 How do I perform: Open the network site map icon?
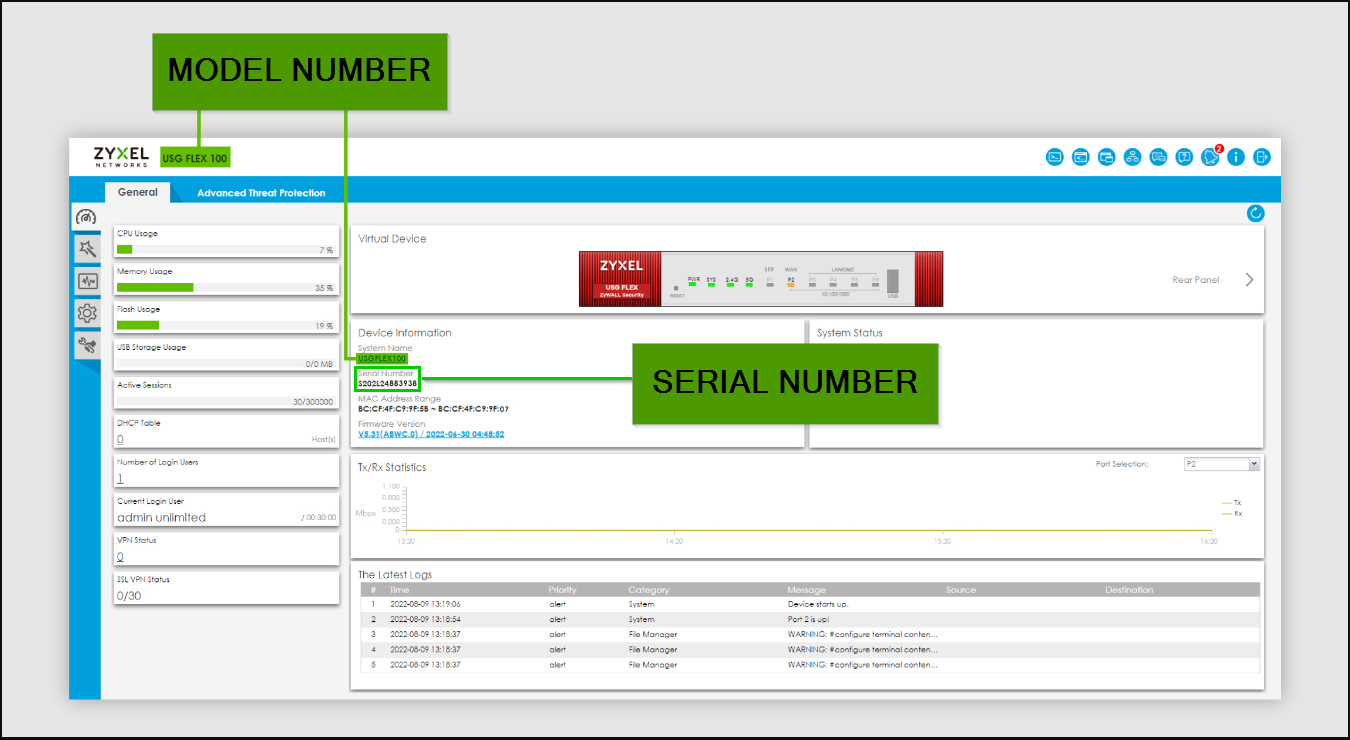click(1132, 157)
